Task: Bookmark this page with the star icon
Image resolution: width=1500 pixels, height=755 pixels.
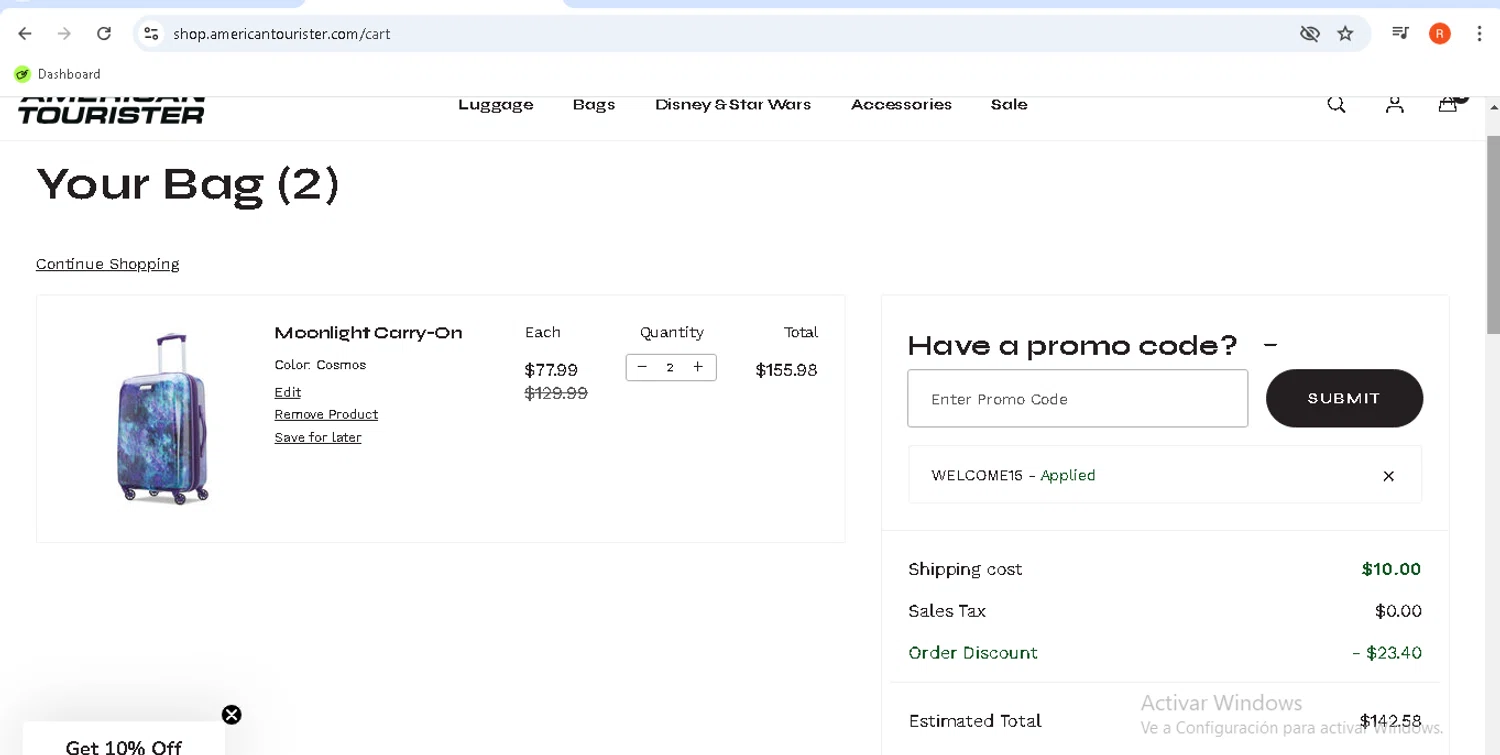Action: tap(1346, 34)
